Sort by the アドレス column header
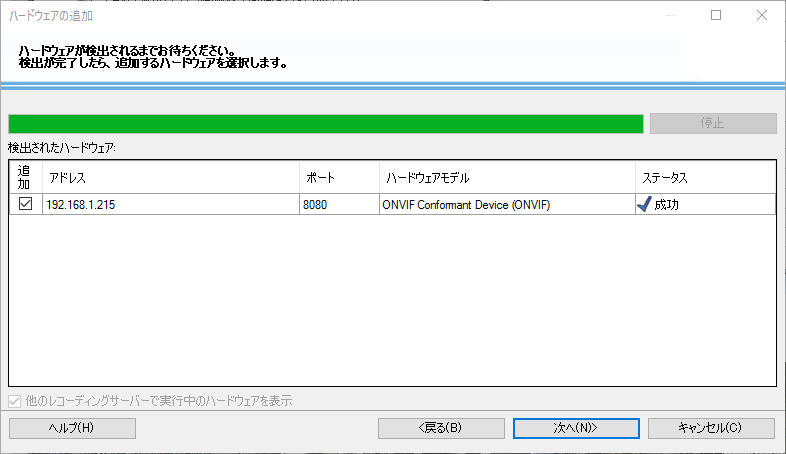This screenshot has width=786, height=454. point(171,177)
